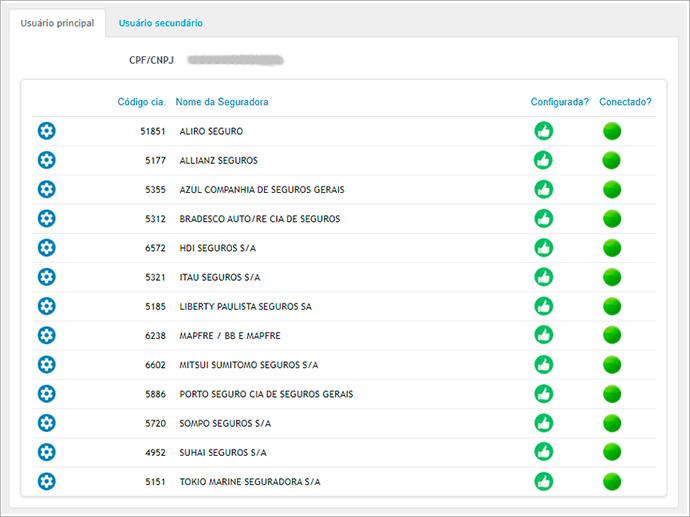This screenshot has width=690, height=517.
Task: Open gear settings for MAPFRE / BB E MAPFRE
Action: [x=47, y=335]
